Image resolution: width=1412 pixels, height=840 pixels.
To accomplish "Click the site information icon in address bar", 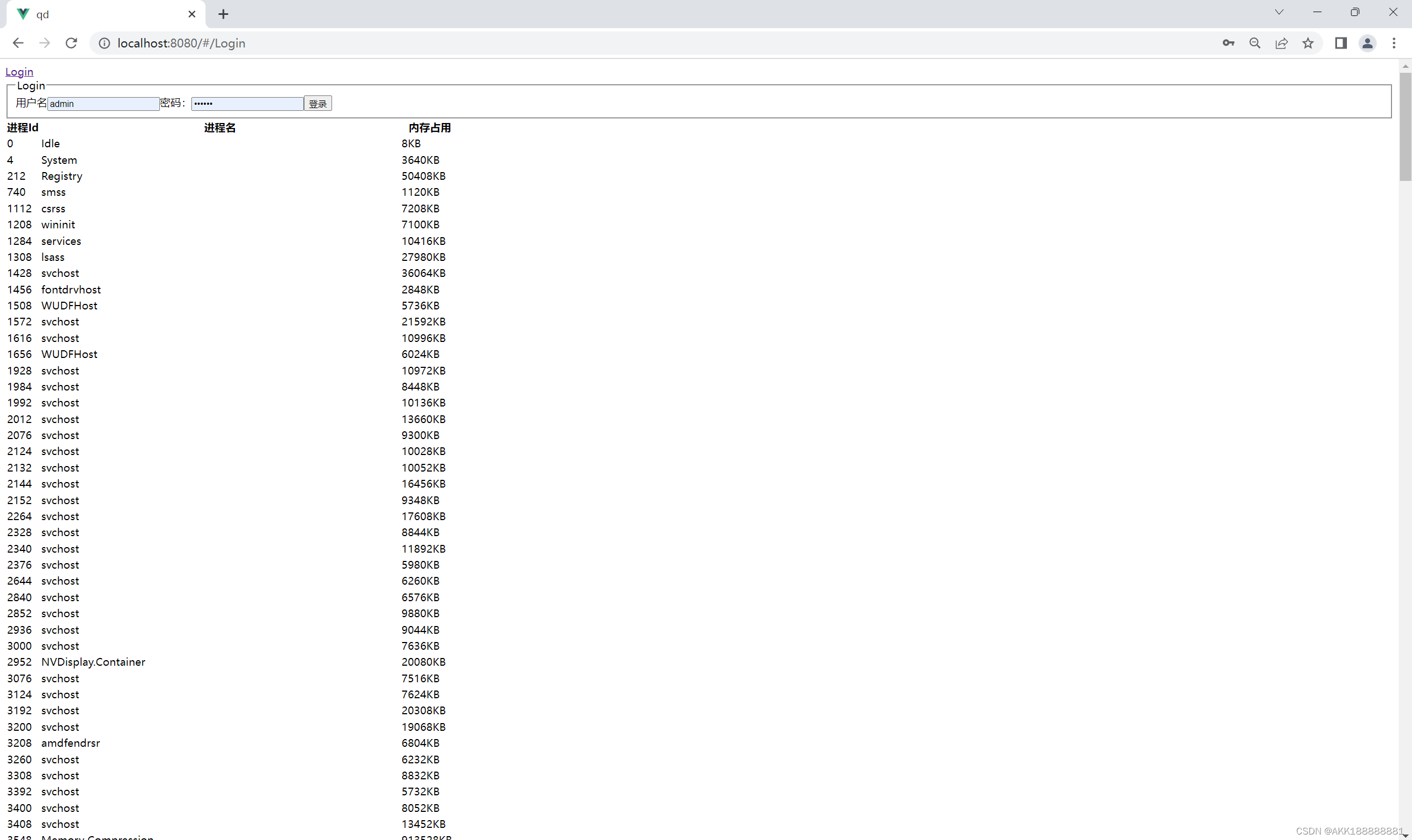I will point(104,43).
